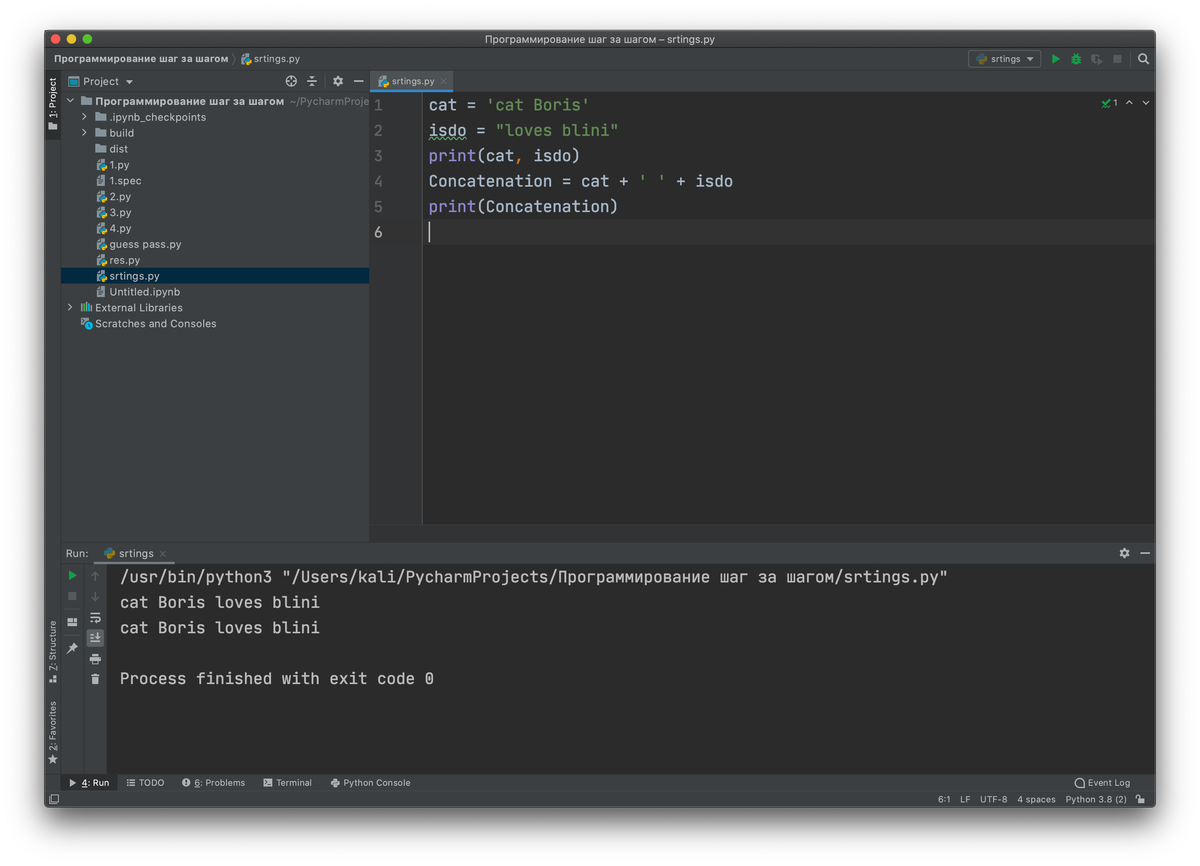
Task: Go to previous highlighted problem arrow
Action: (x=1129, y=103)
